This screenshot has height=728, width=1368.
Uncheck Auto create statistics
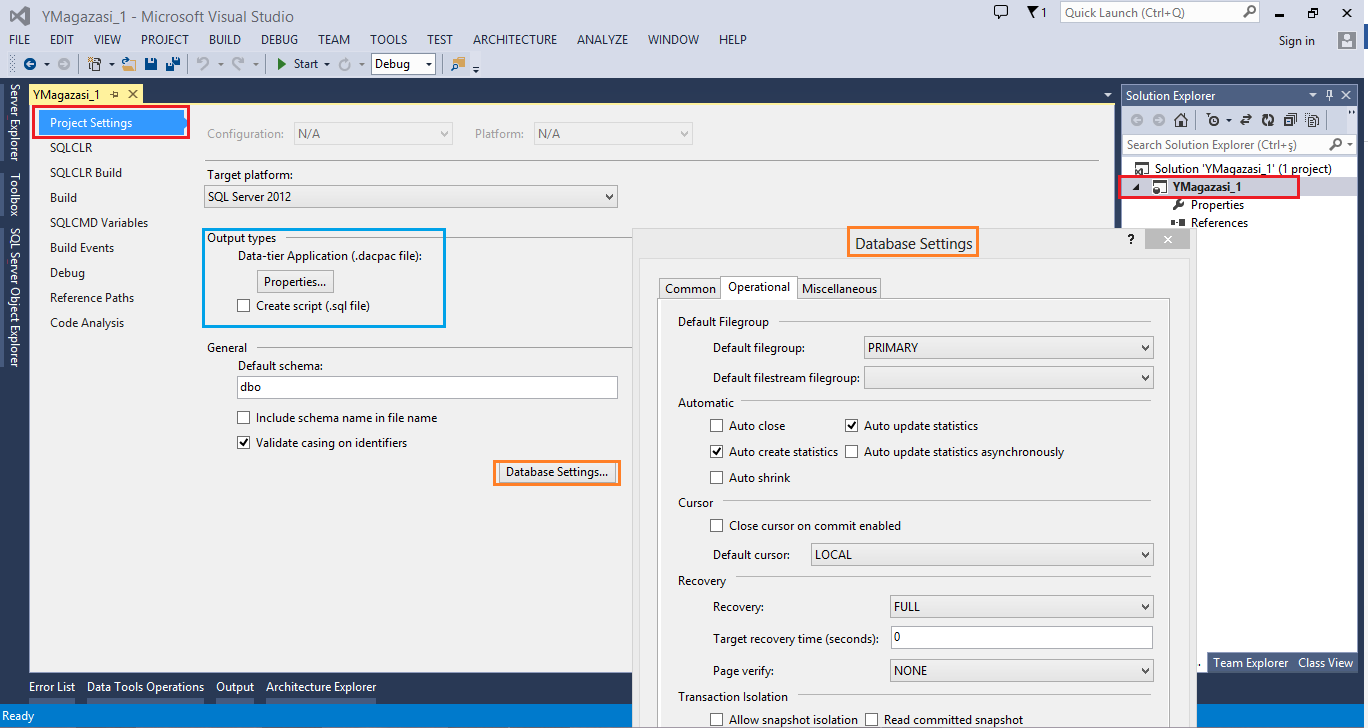pyautogui.click(x=716, y=452)
